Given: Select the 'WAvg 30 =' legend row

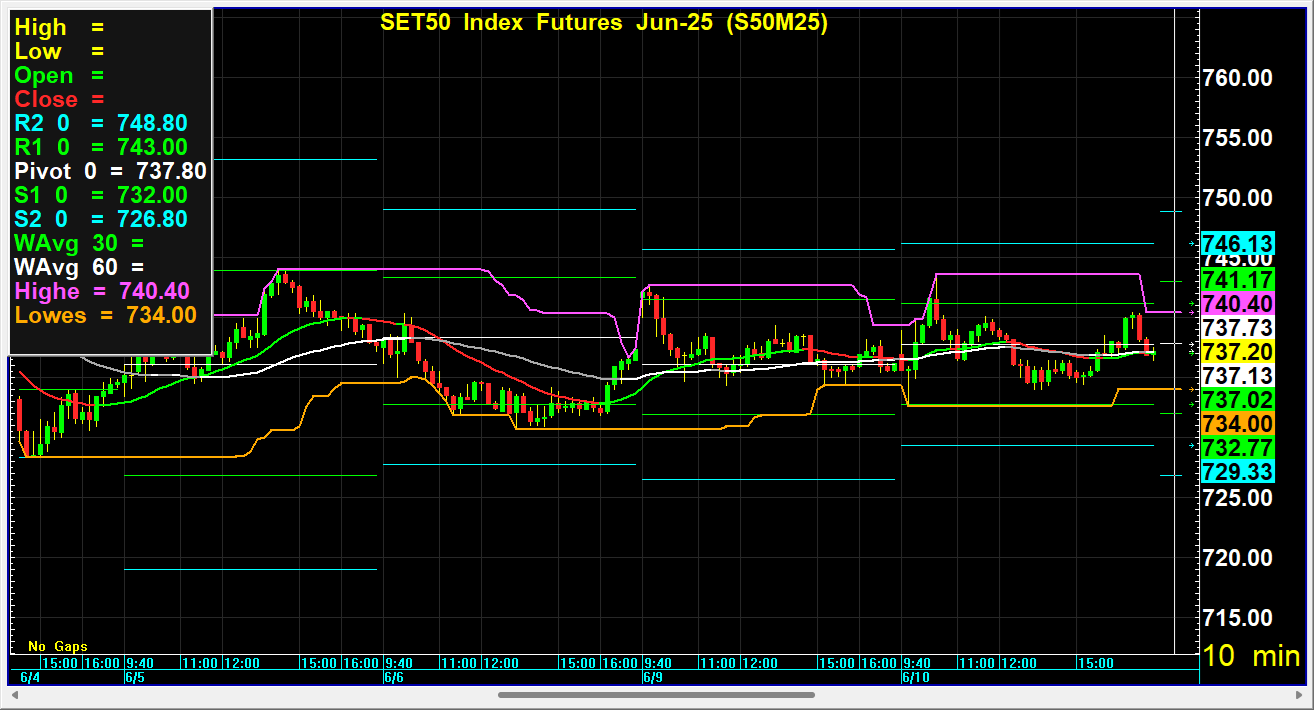Looking at the screenshot, I should tap(79, 242).
